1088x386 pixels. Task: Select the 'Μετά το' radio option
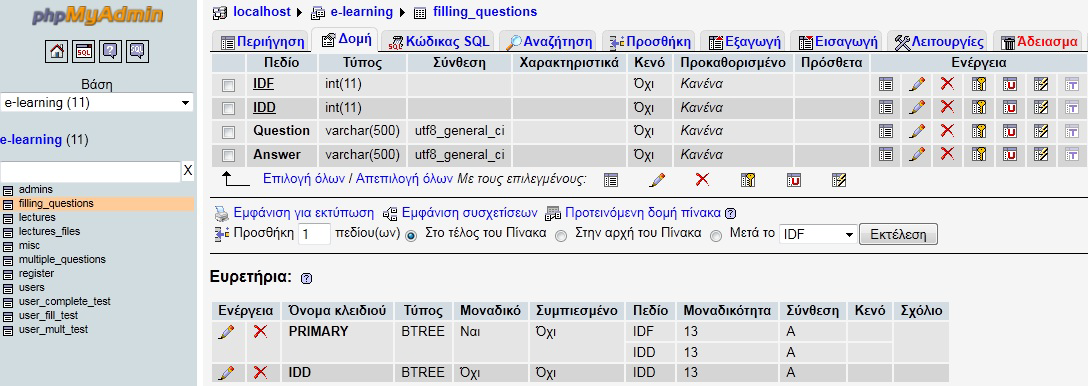pyautogui.click(x=716, y=235)
